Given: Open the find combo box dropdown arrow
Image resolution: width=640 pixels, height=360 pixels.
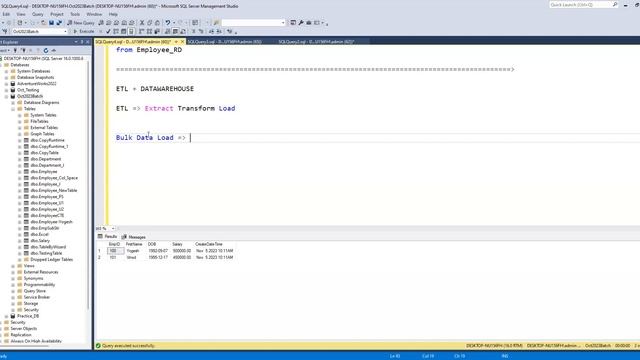Looking at the screenshot, I should tap(283, 23).
